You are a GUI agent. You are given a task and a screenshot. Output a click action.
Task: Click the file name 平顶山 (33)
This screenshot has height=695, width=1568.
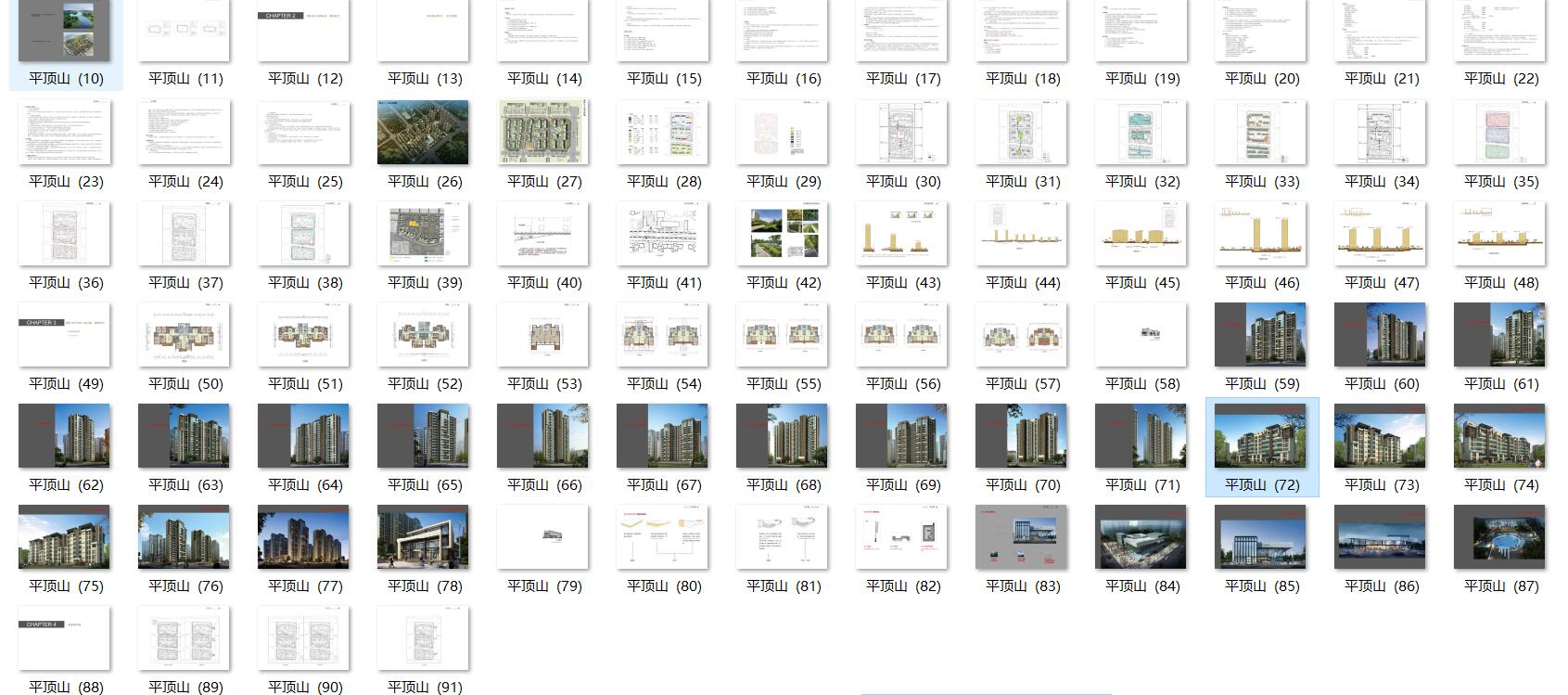(1262, 182)
